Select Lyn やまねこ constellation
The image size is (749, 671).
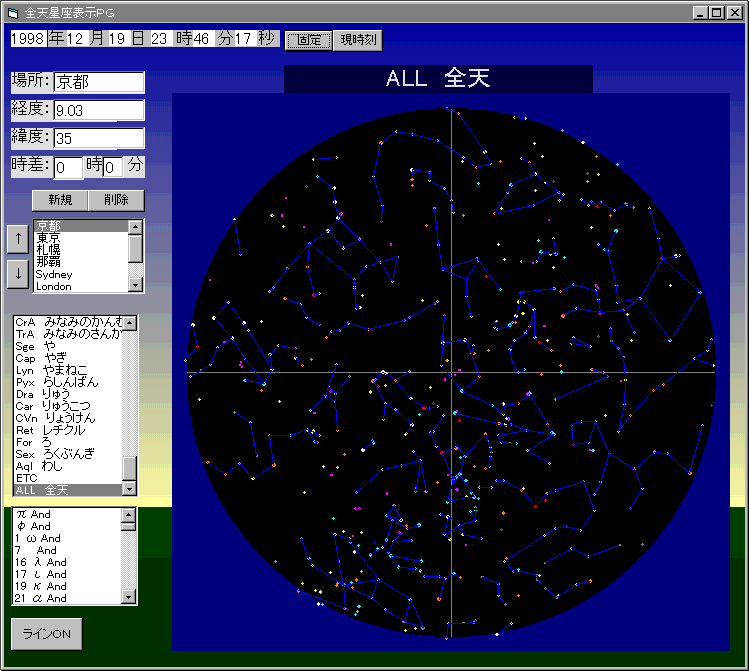point(68,370)
